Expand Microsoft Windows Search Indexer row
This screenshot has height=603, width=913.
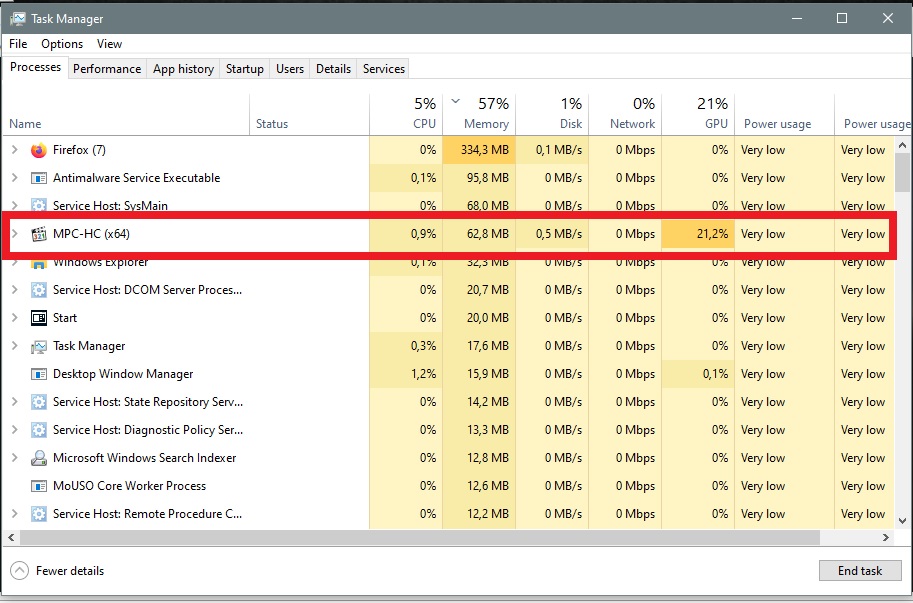15,457
